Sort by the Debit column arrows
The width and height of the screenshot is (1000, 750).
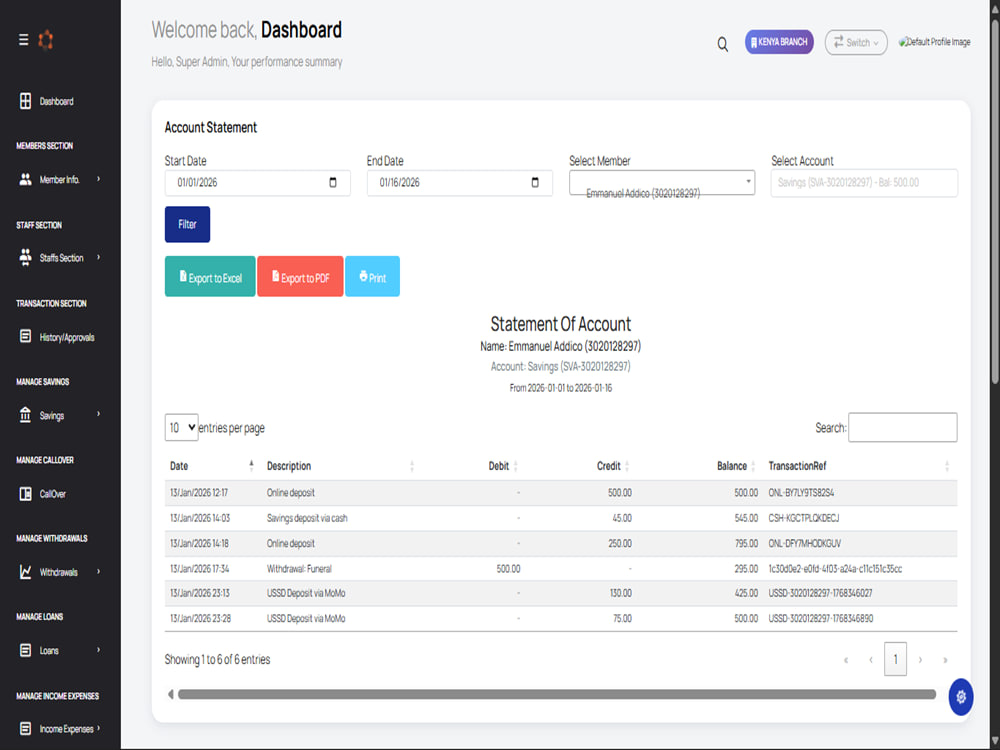516,466
